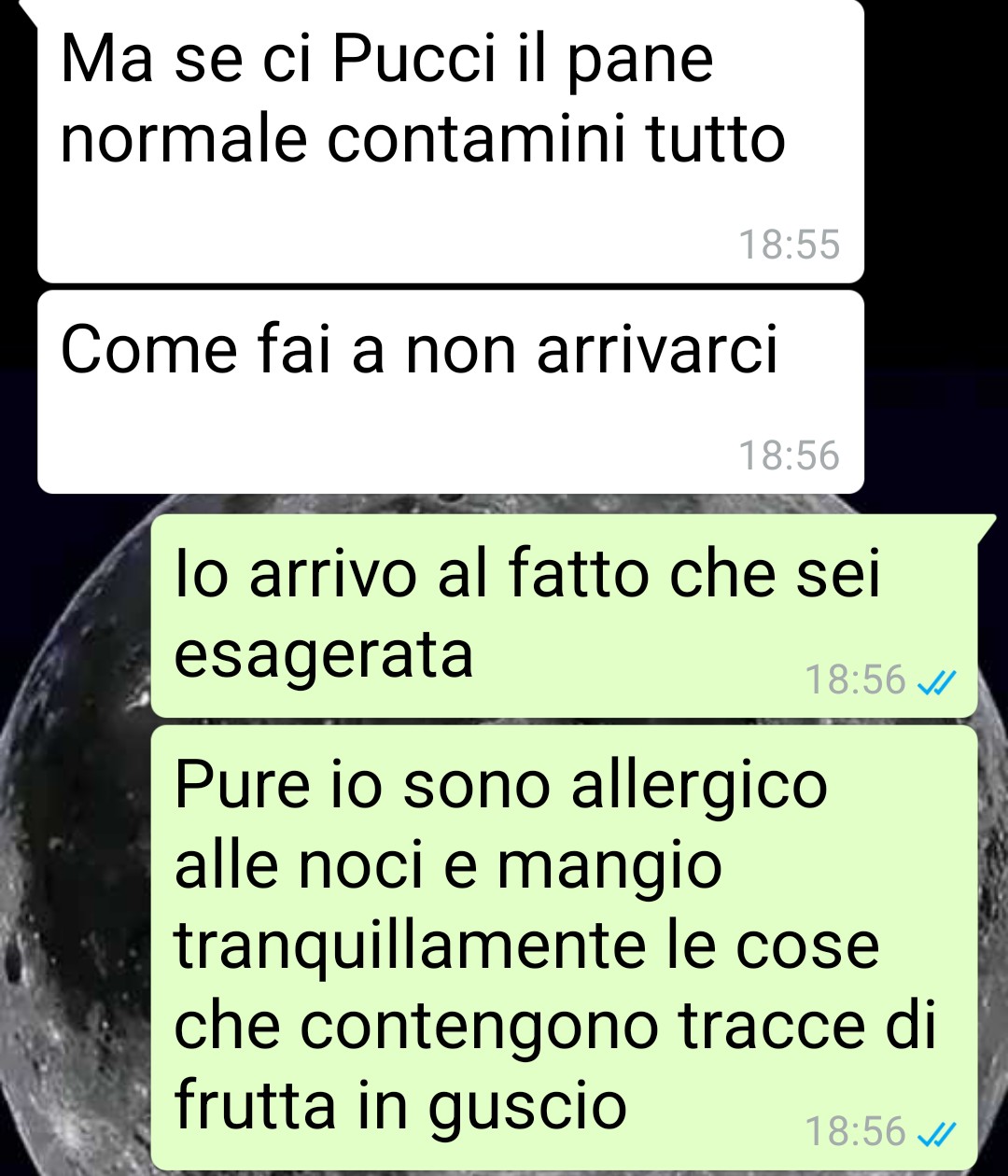Click the word "arrivarci" in the white bubble
Screen dimensions: 1008x1176
point(657,350)
